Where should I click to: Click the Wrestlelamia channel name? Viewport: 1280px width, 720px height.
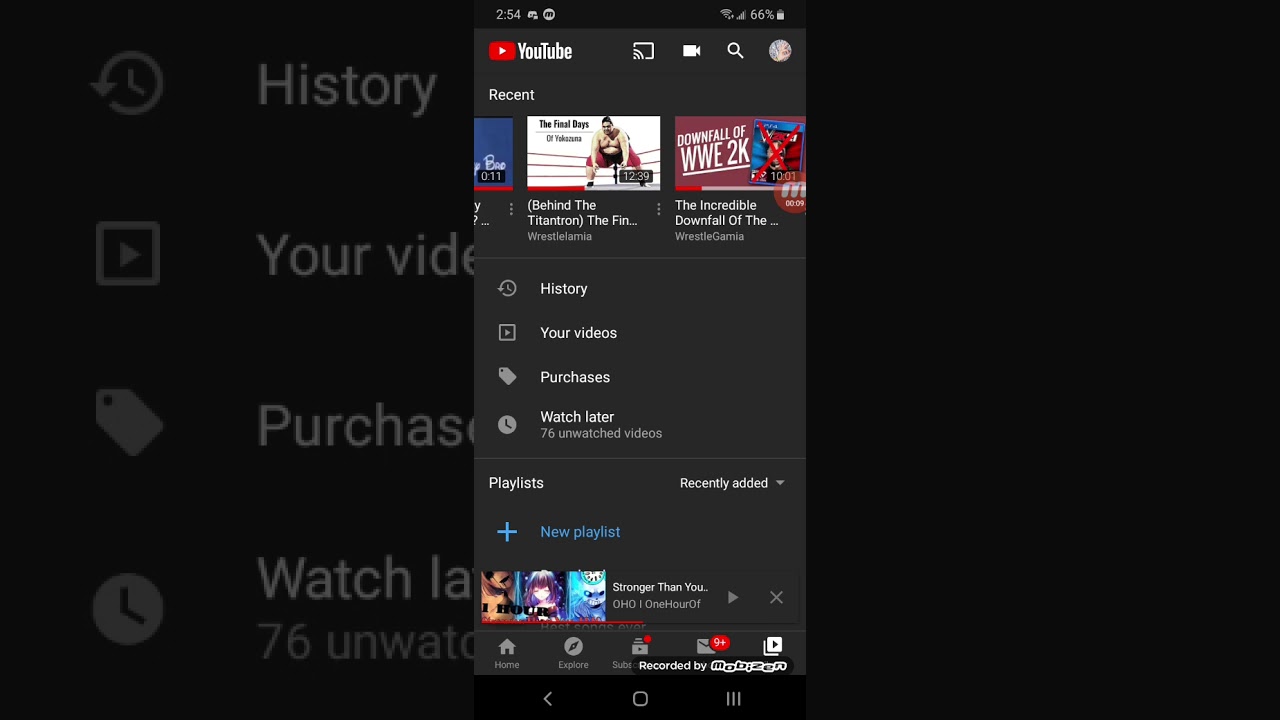[x=559, y=237]
